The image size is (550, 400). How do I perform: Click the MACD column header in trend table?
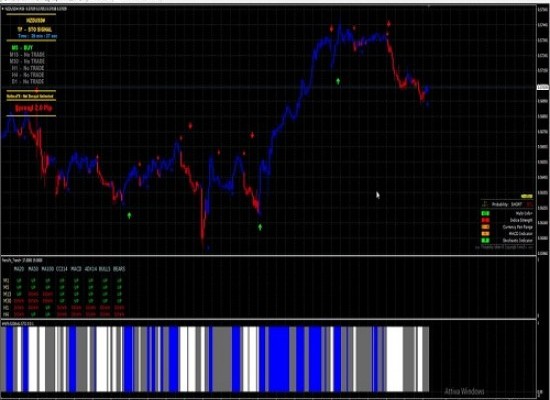[x=76, y=269]
